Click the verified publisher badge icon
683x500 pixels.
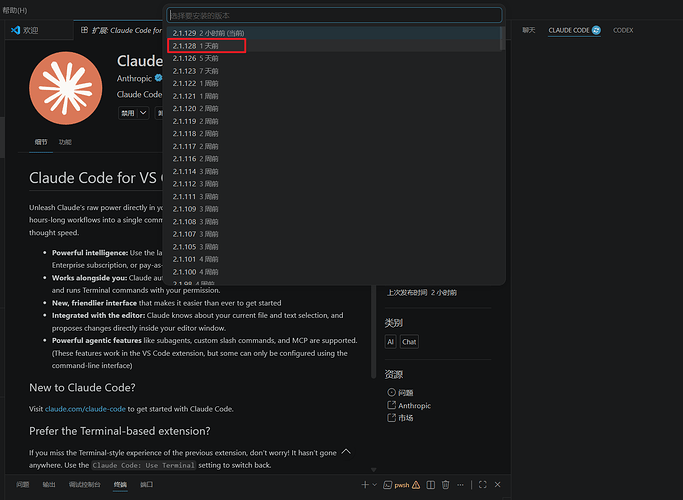159,78
